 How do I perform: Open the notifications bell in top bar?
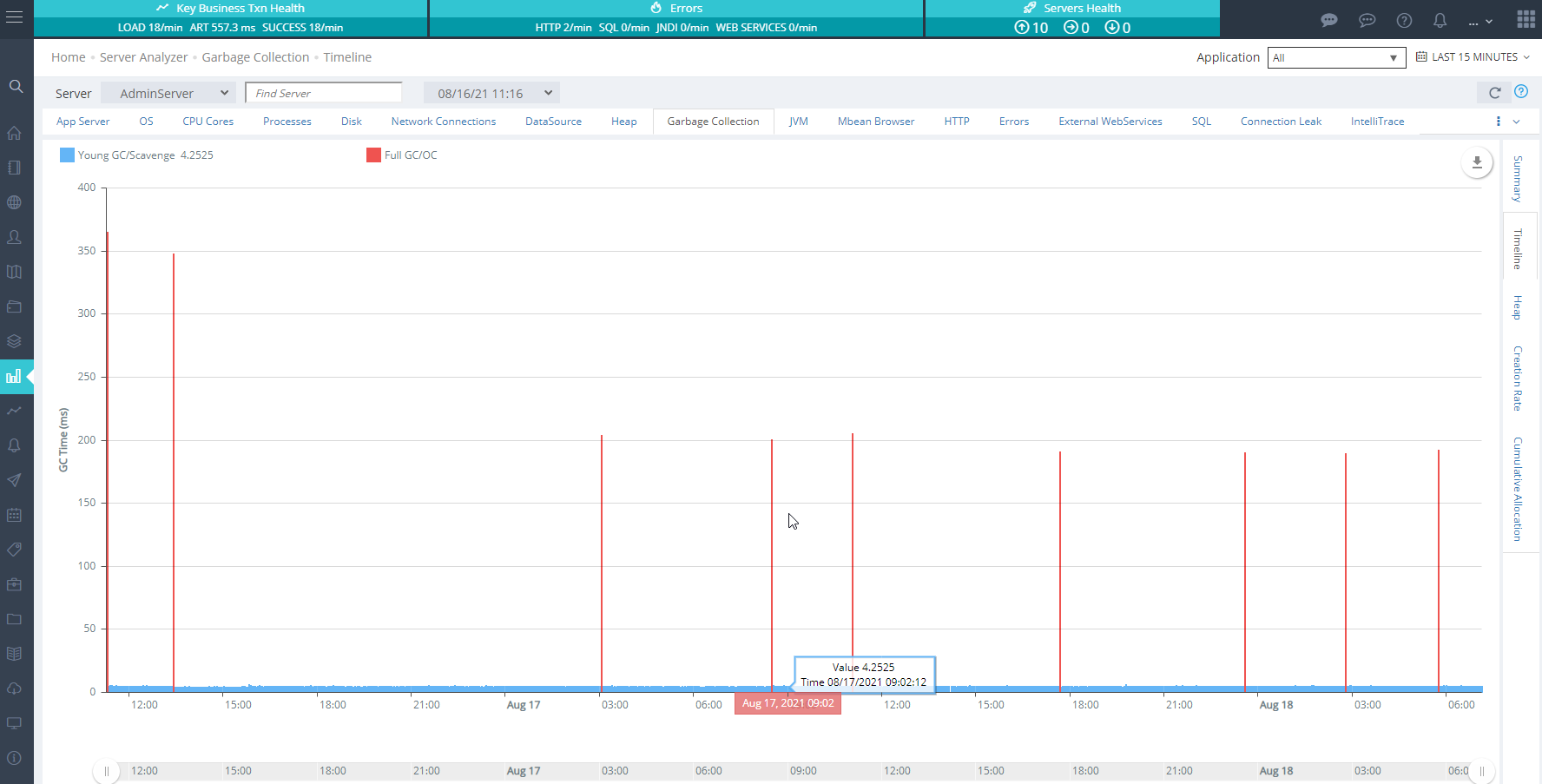pyautogui.click(x=1440, y=20)
